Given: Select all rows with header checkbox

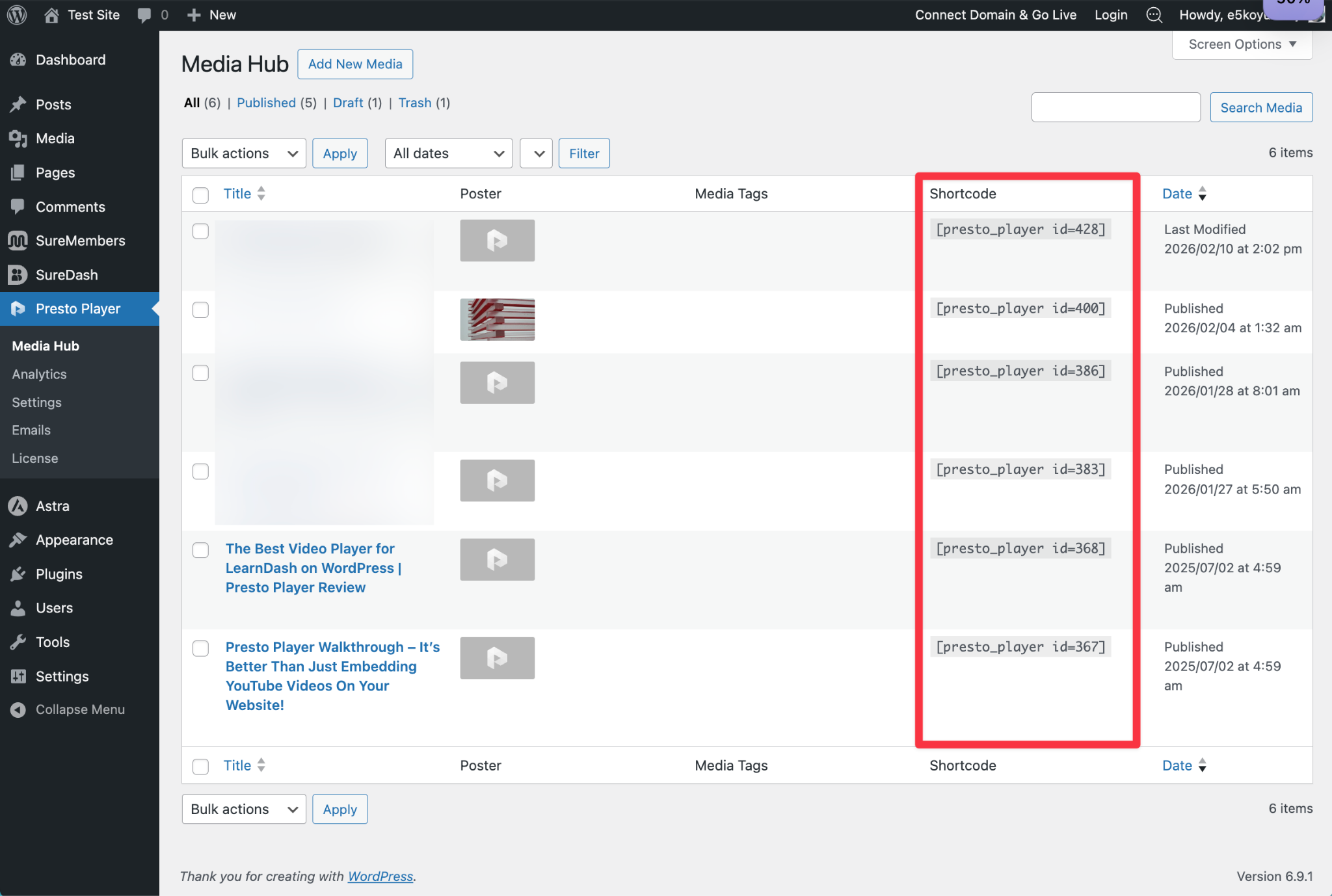Looking at the screenshot, I should click(200, 194).
